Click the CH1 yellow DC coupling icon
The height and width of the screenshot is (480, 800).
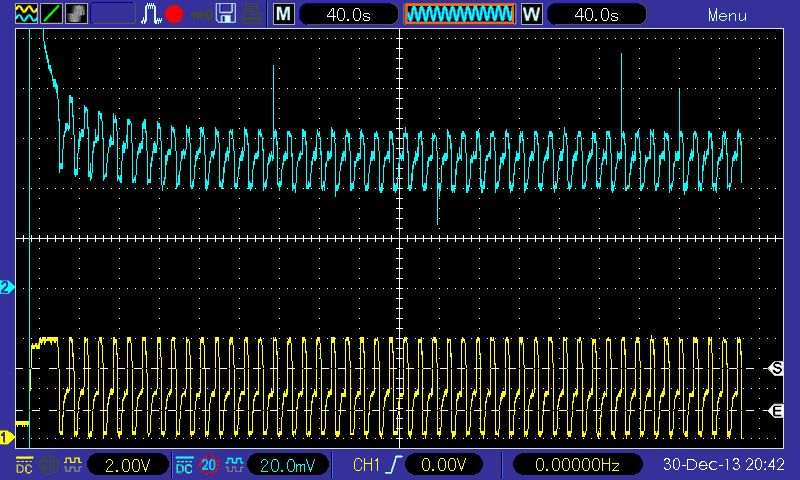coord(24,465)
